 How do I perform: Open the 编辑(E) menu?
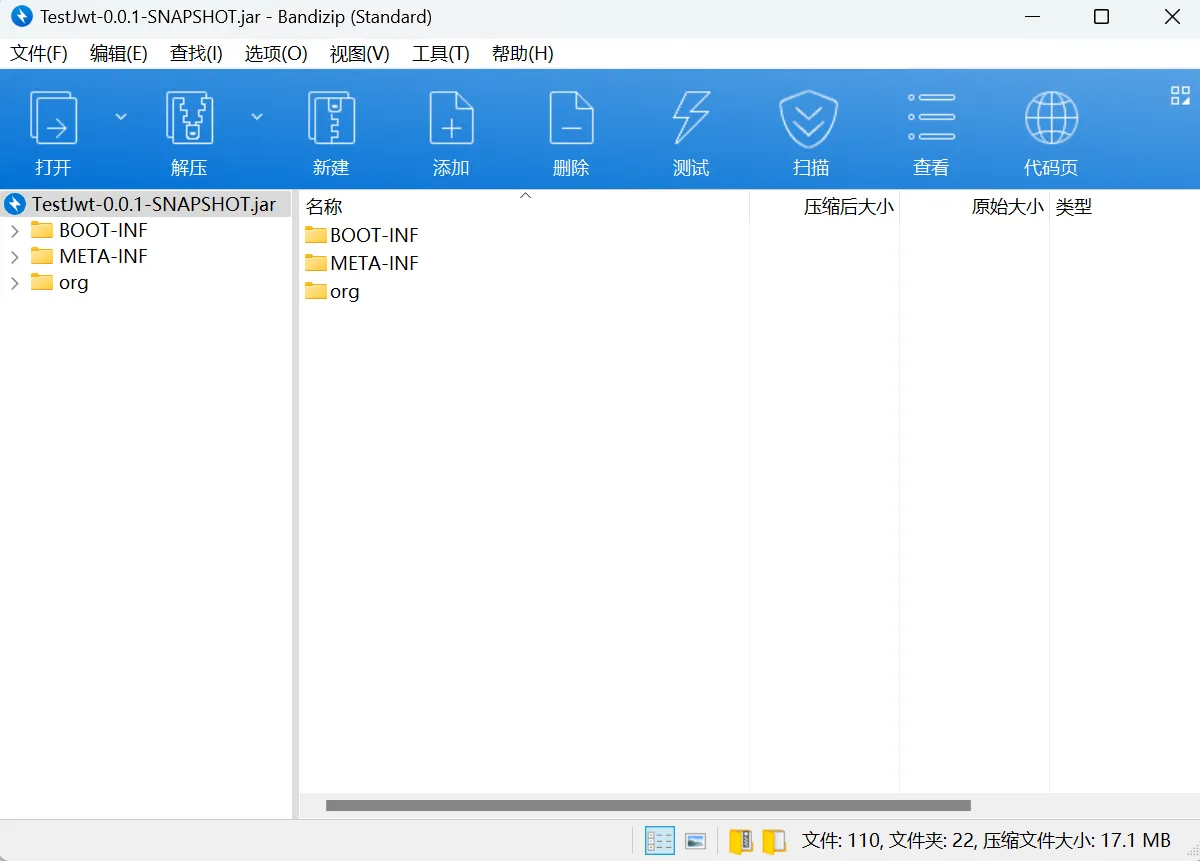pos(119,54)
